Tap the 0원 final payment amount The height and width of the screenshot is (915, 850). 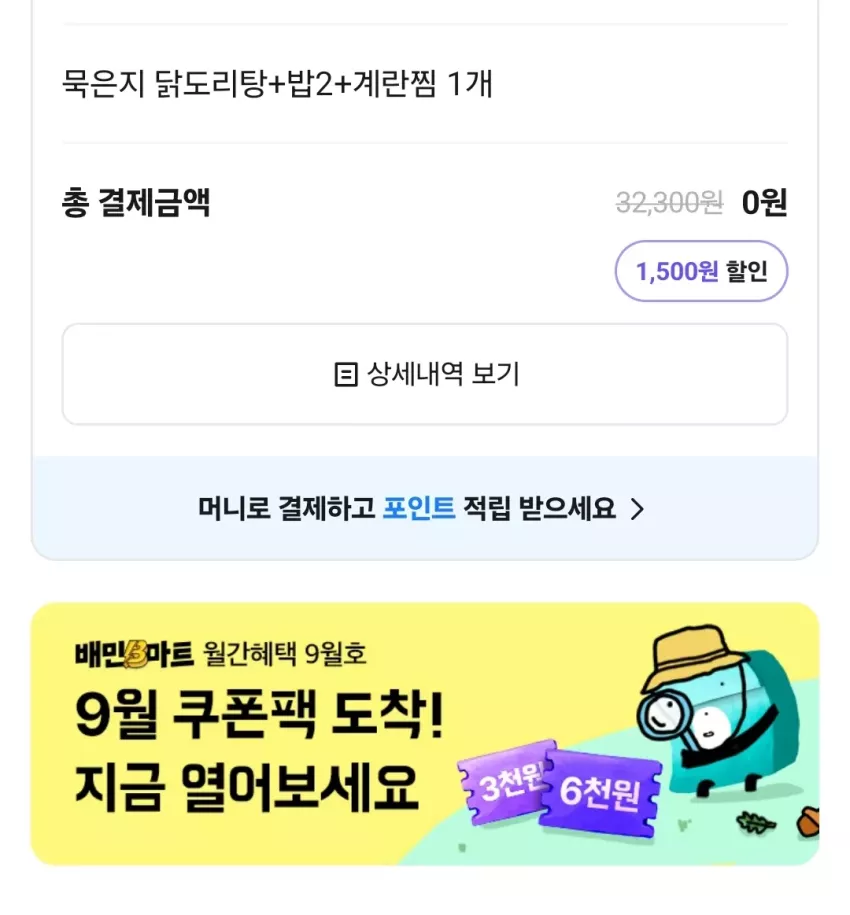pos(764,202)
